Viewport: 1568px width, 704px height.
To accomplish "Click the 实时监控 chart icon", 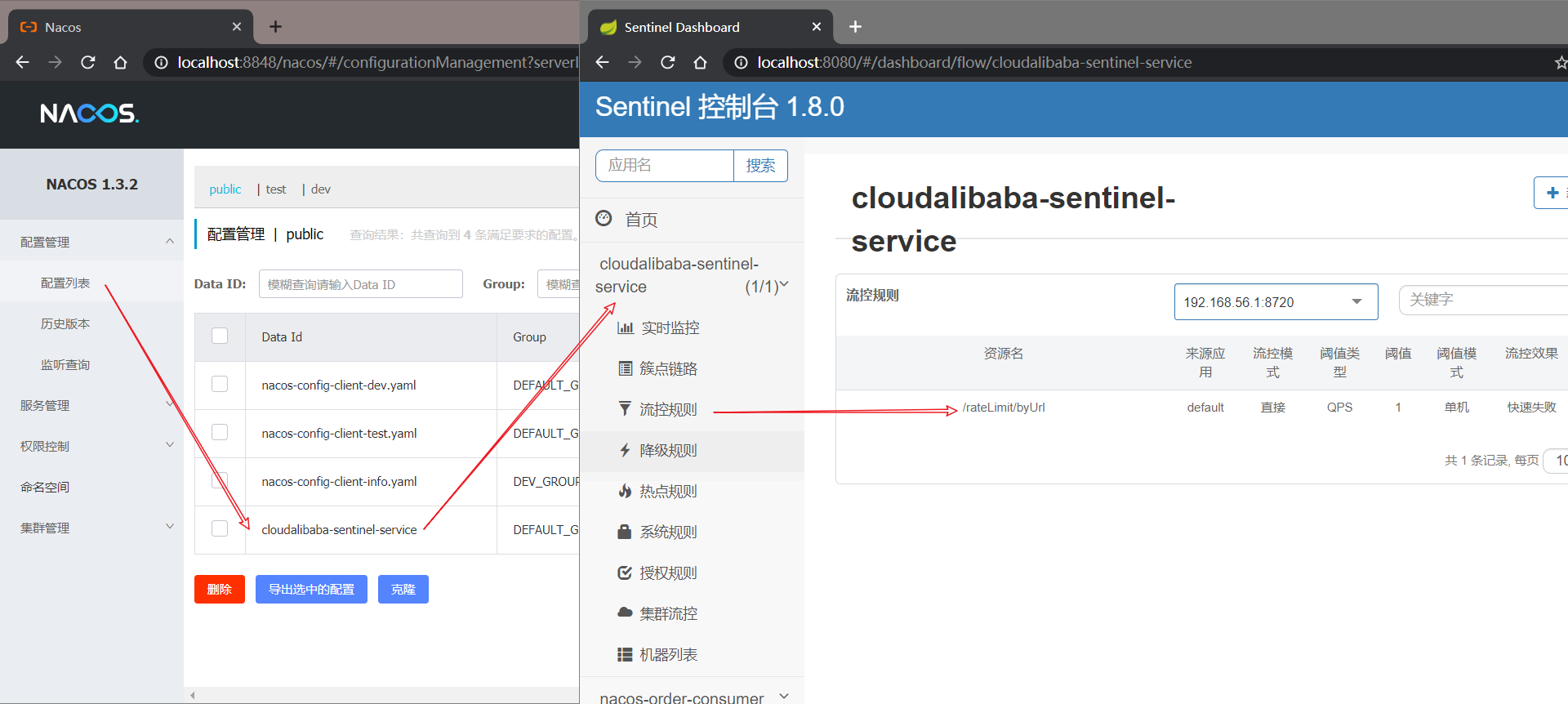I will [626, 327].
